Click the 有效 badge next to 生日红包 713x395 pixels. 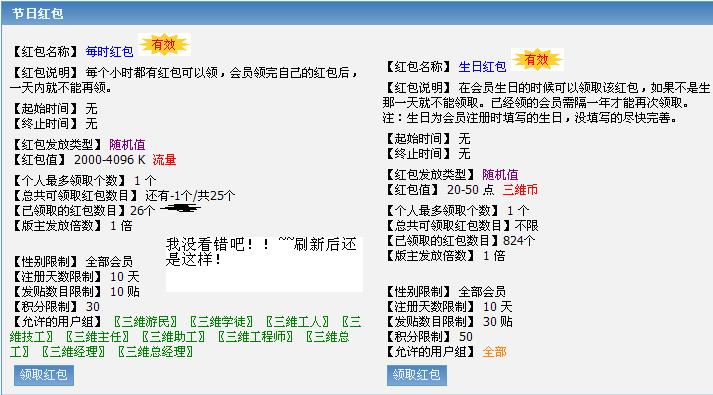click(537, 60)
